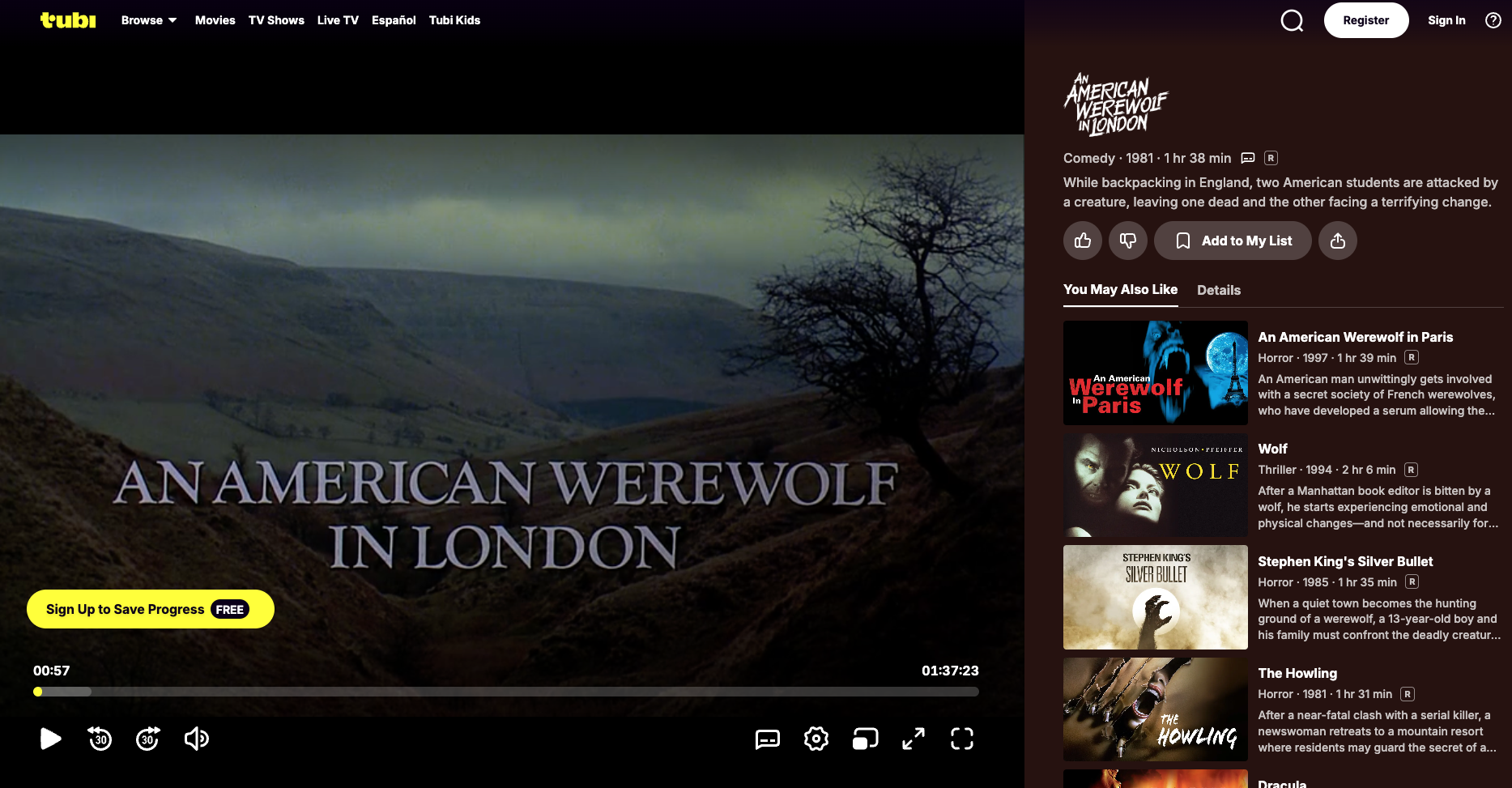This screenshot has height=788, width=1512.
Task: Select the You May Also Like tab
Action: click(1120, 290)
